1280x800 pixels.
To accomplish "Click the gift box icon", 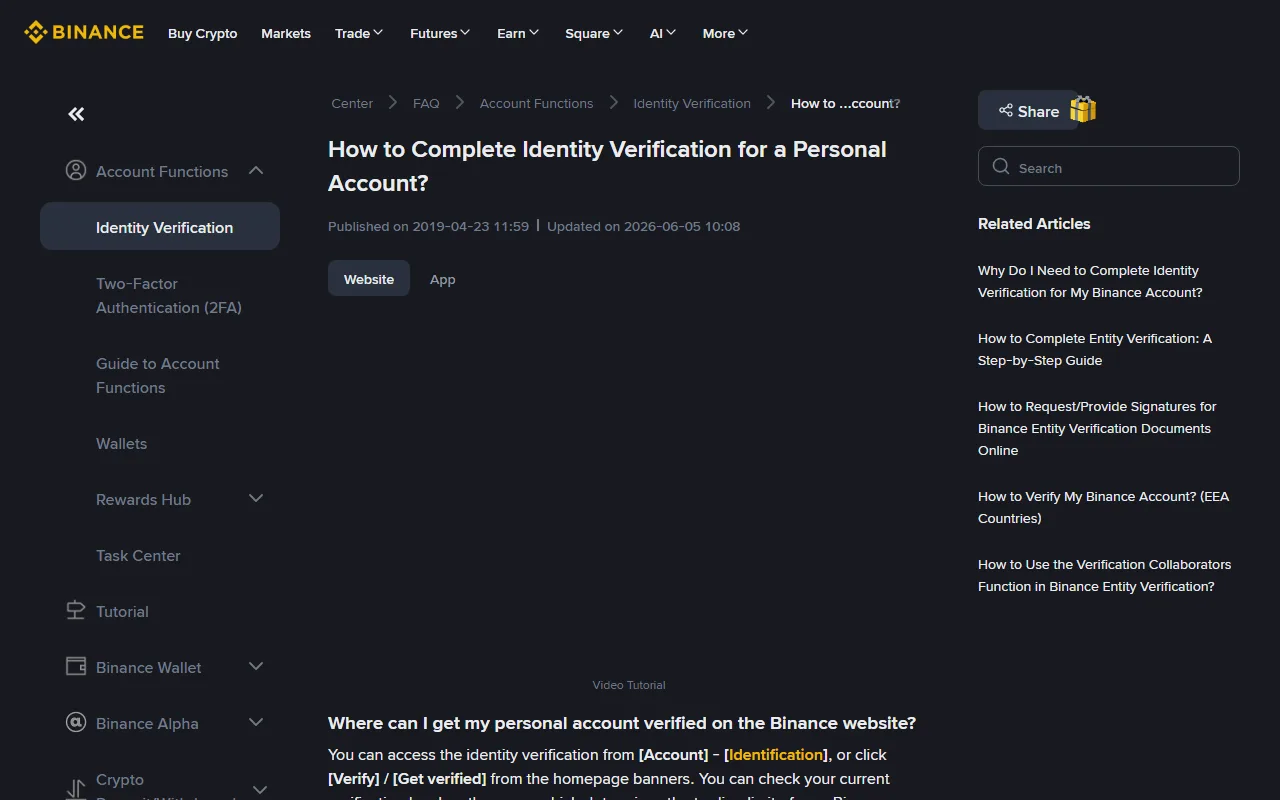I will point(1083,109).
